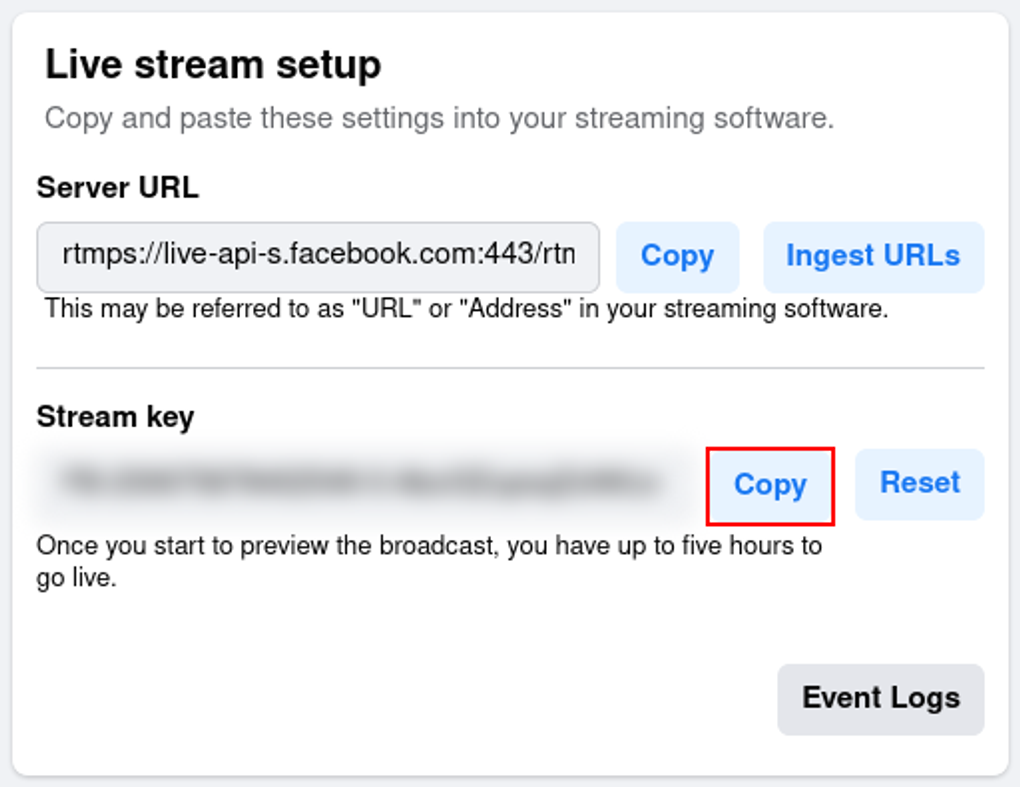Click the 'five hours to go live' note

pyautogui.click(x=429, y=561)
